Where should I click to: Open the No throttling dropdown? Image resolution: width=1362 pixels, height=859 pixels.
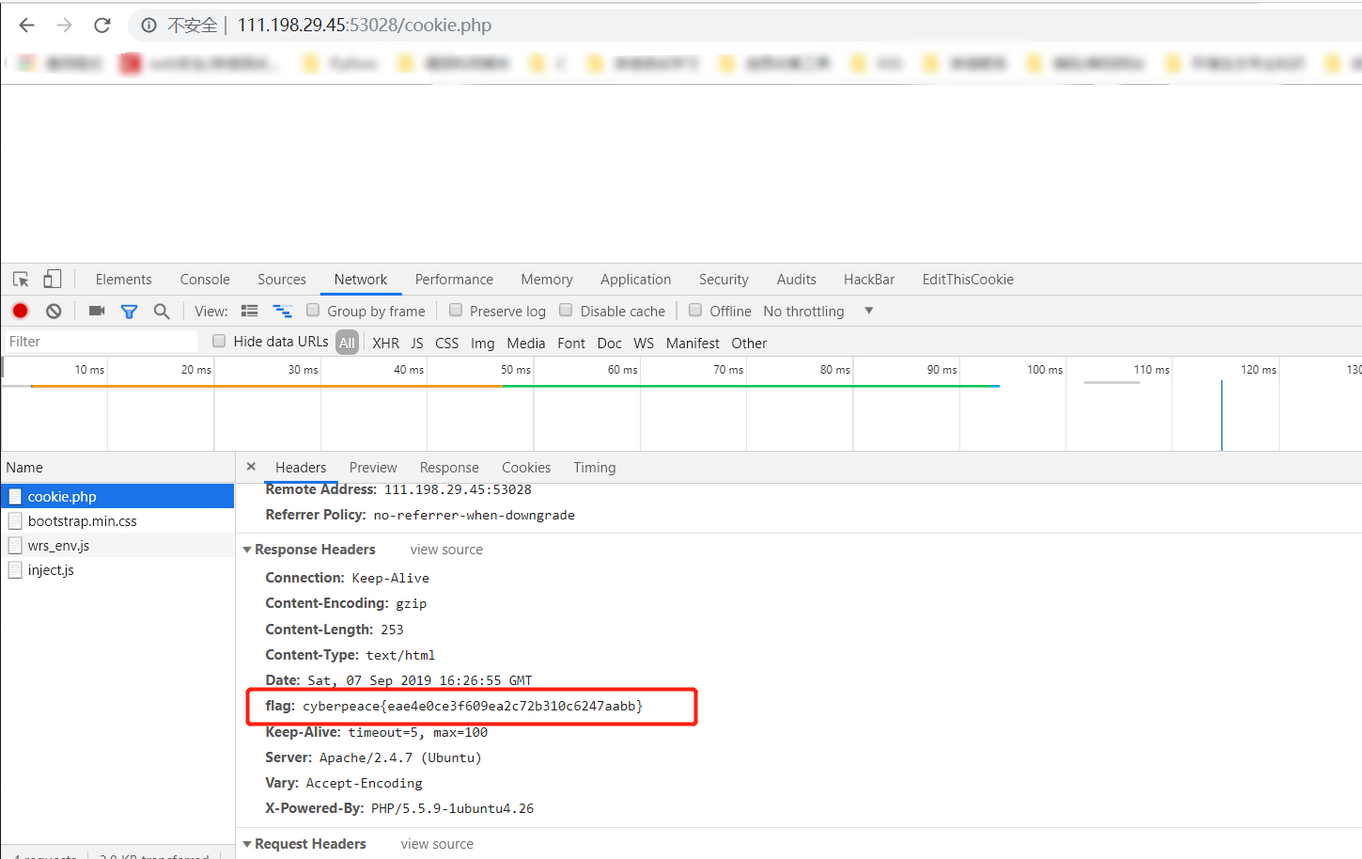click(818, 311)
